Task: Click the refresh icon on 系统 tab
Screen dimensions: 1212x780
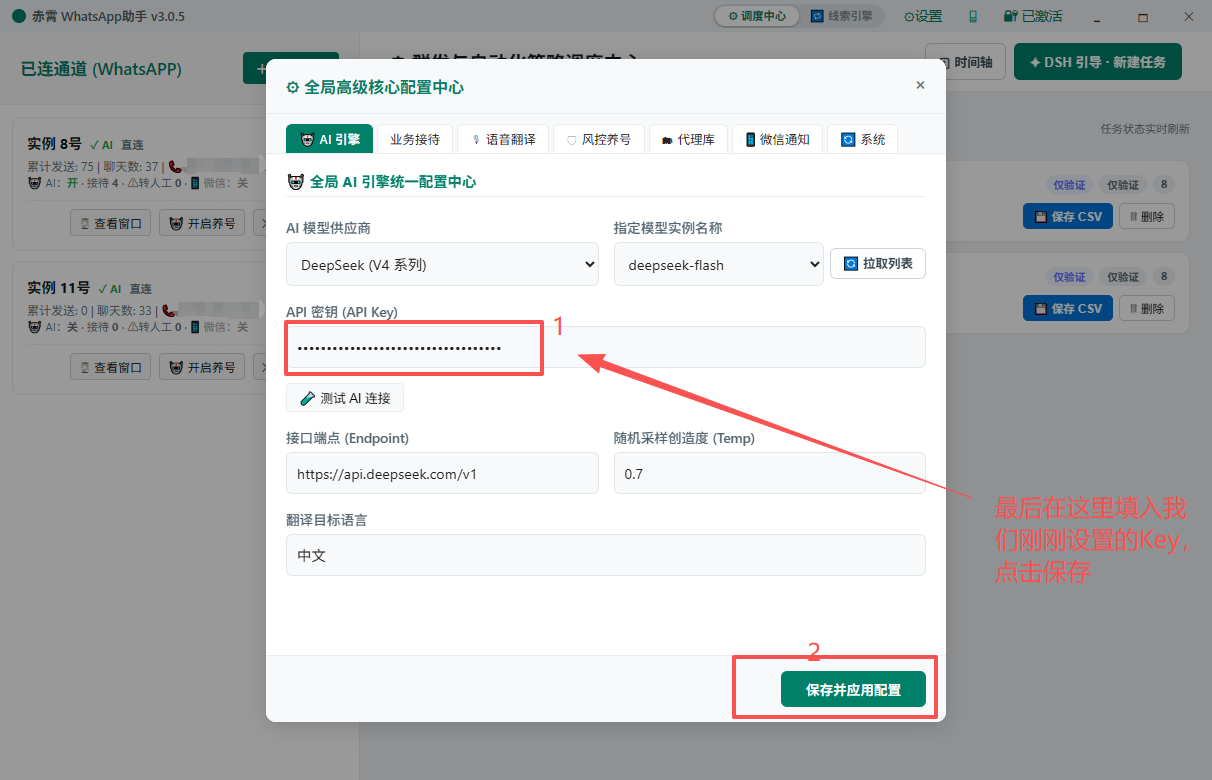Action: coord(848,139)
